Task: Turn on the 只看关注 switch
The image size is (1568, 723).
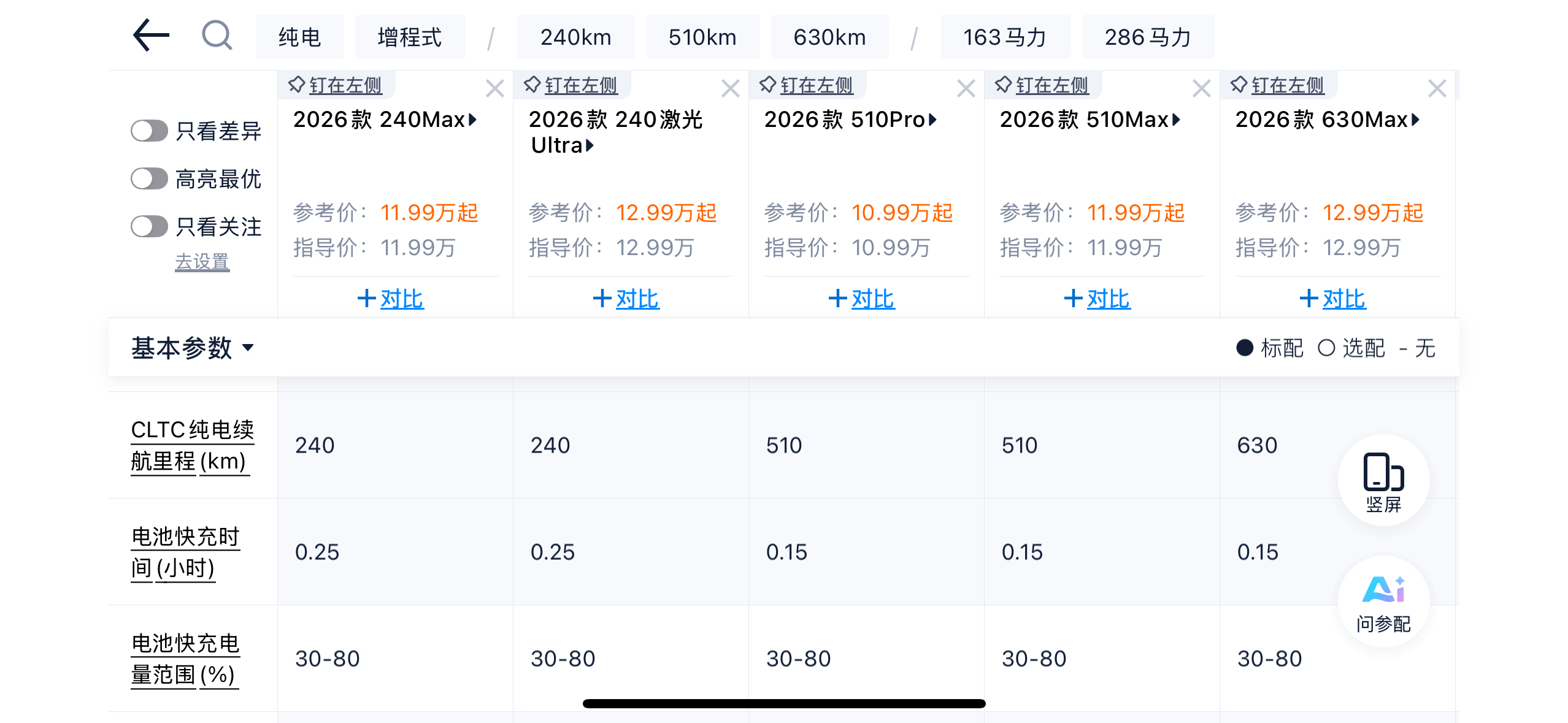Action: [149, 226]
